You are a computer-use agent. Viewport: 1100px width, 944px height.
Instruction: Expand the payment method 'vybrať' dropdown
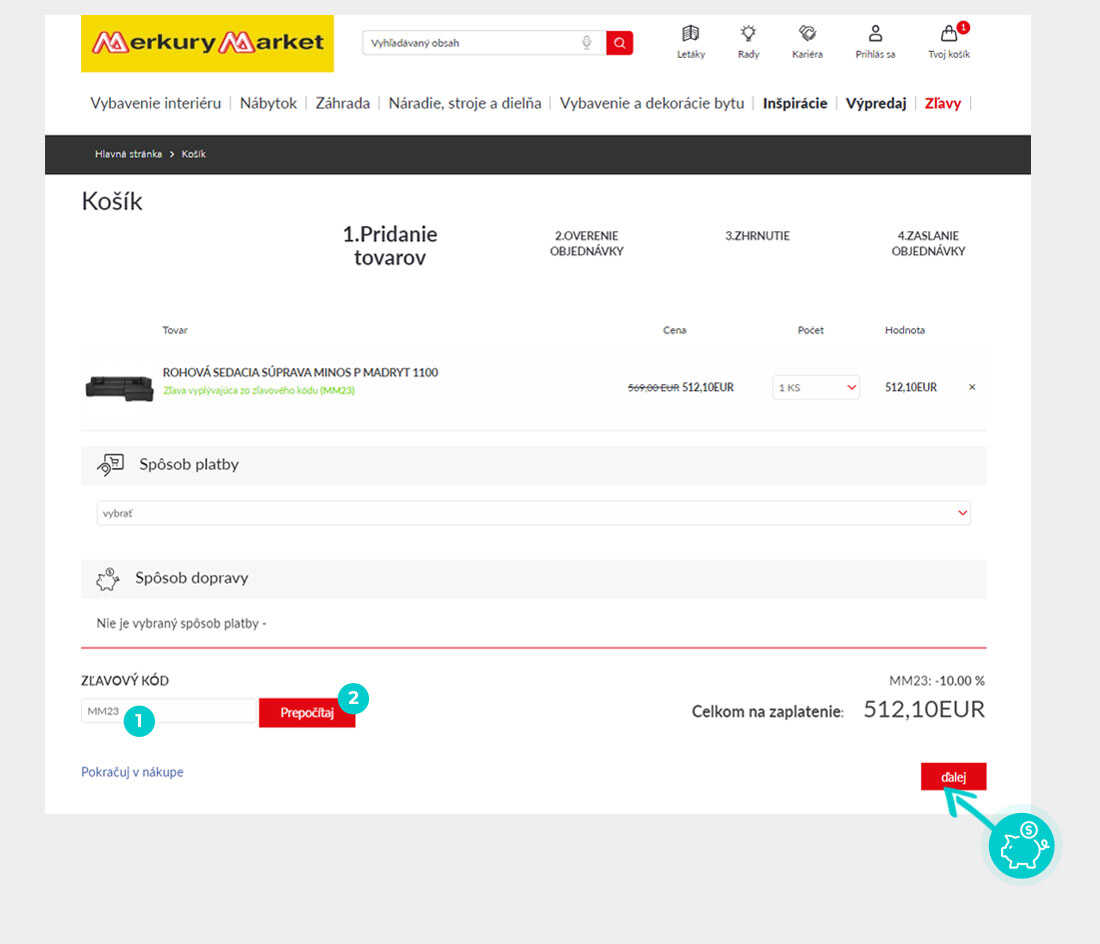(x=533, y=513)
